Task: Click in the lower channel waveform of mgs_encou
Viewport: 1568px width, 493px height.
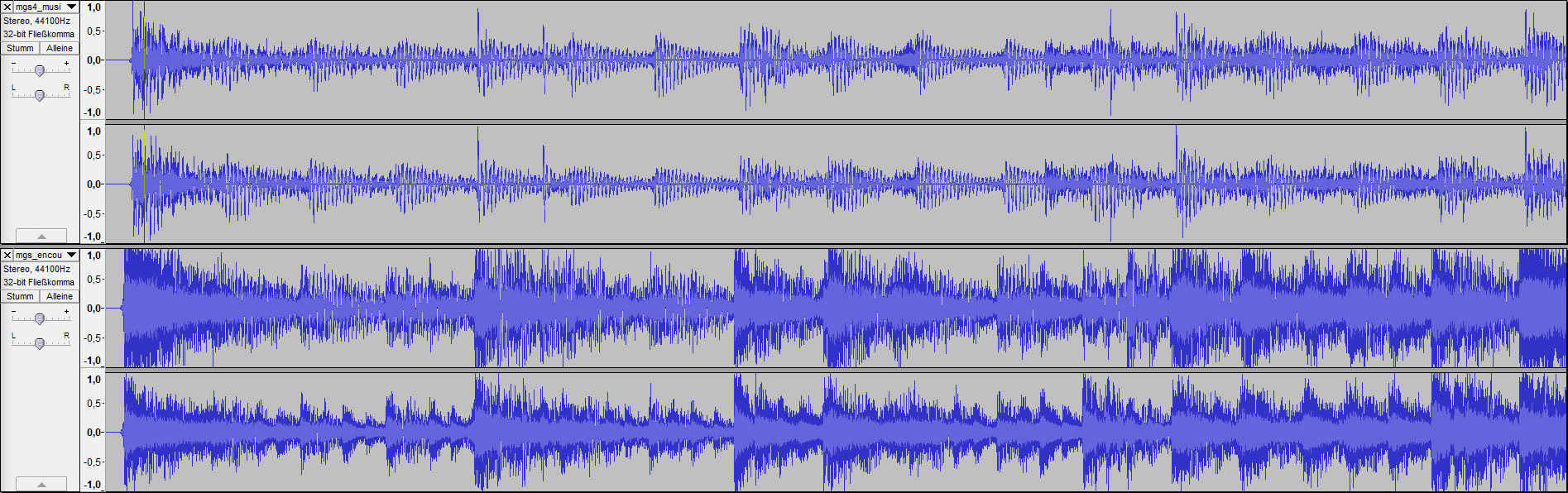Action: pos(827,432)
